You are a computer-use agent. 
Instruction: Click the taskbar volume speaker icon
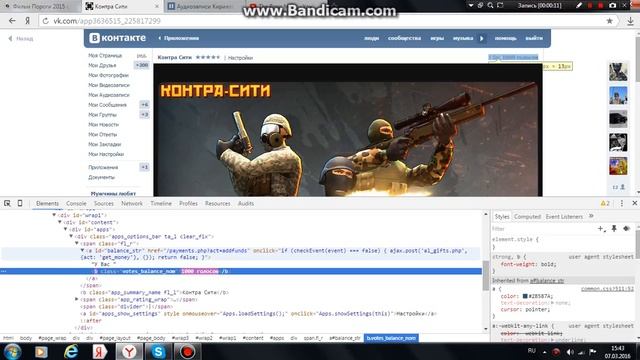[570, 352]
